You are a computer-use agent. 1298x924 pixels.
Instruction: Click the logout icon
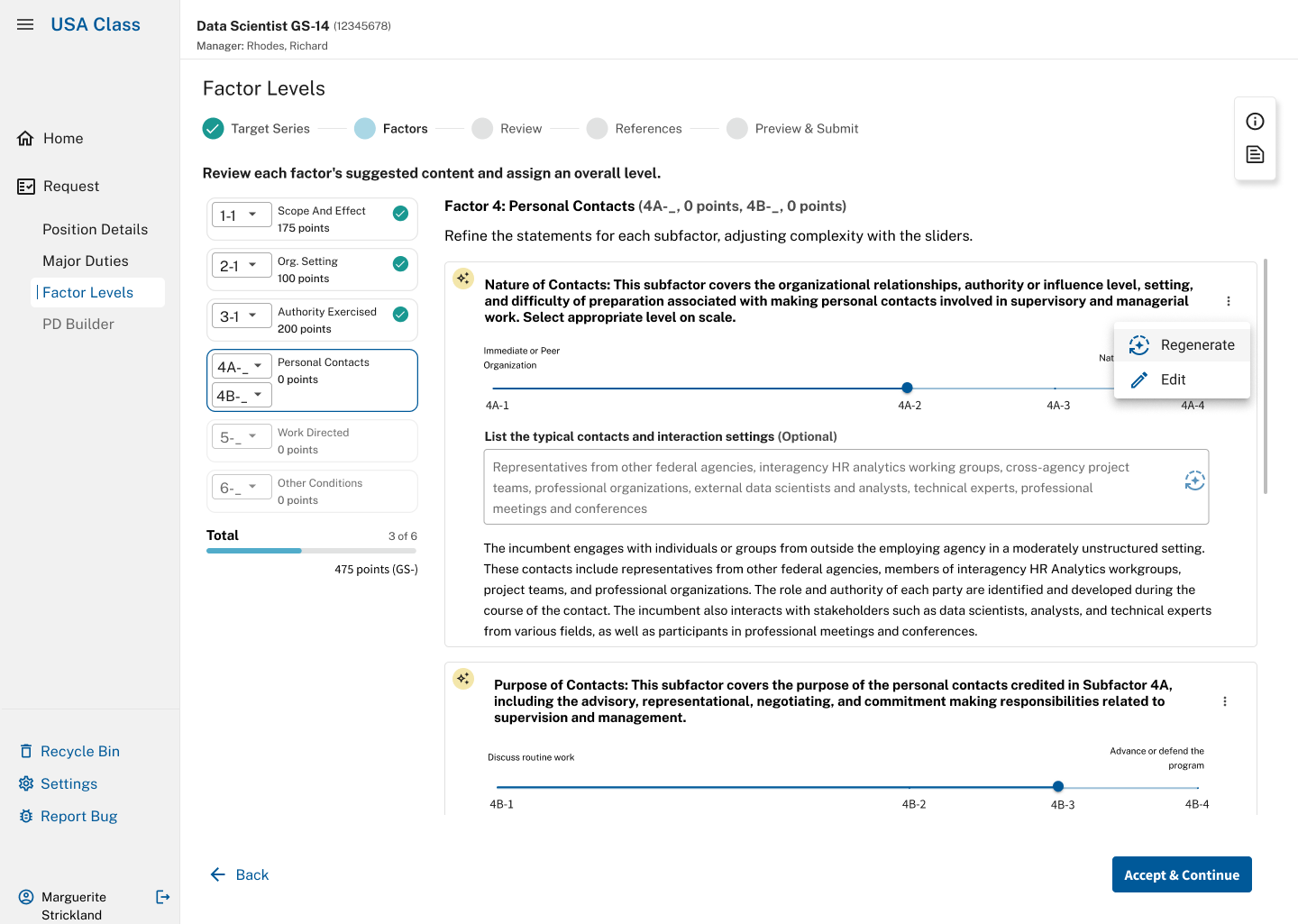[162, 897]
